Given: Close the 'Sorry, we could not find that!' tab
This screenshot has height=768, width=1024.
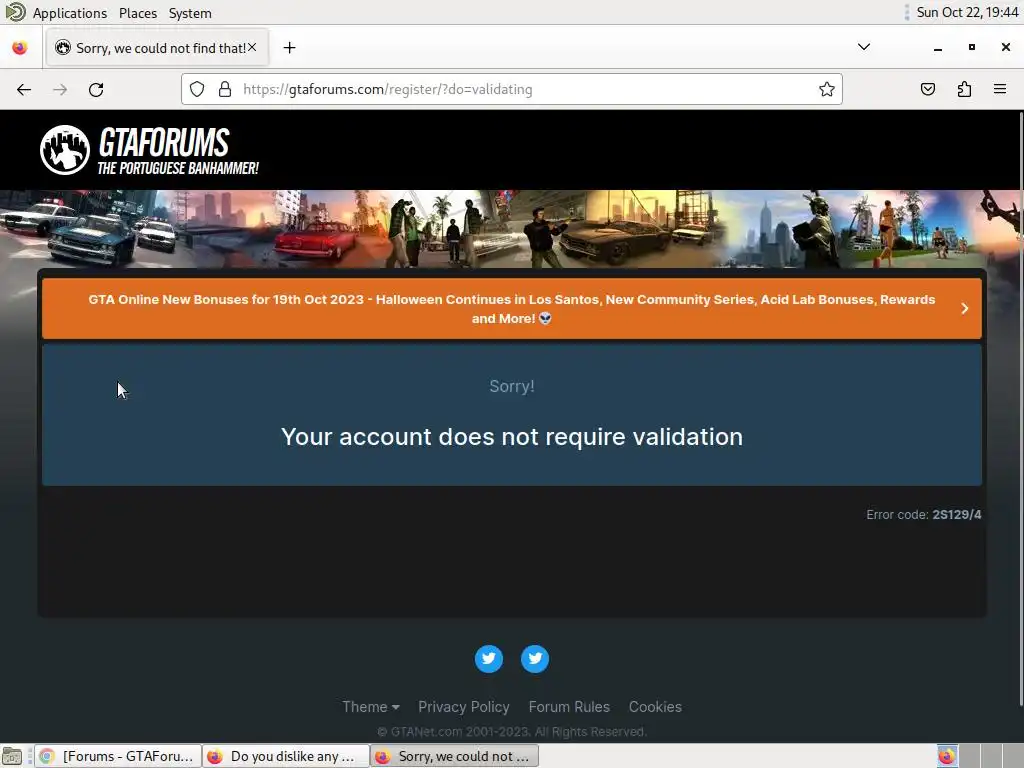Looking at the screenshot, I should [252, 48].
